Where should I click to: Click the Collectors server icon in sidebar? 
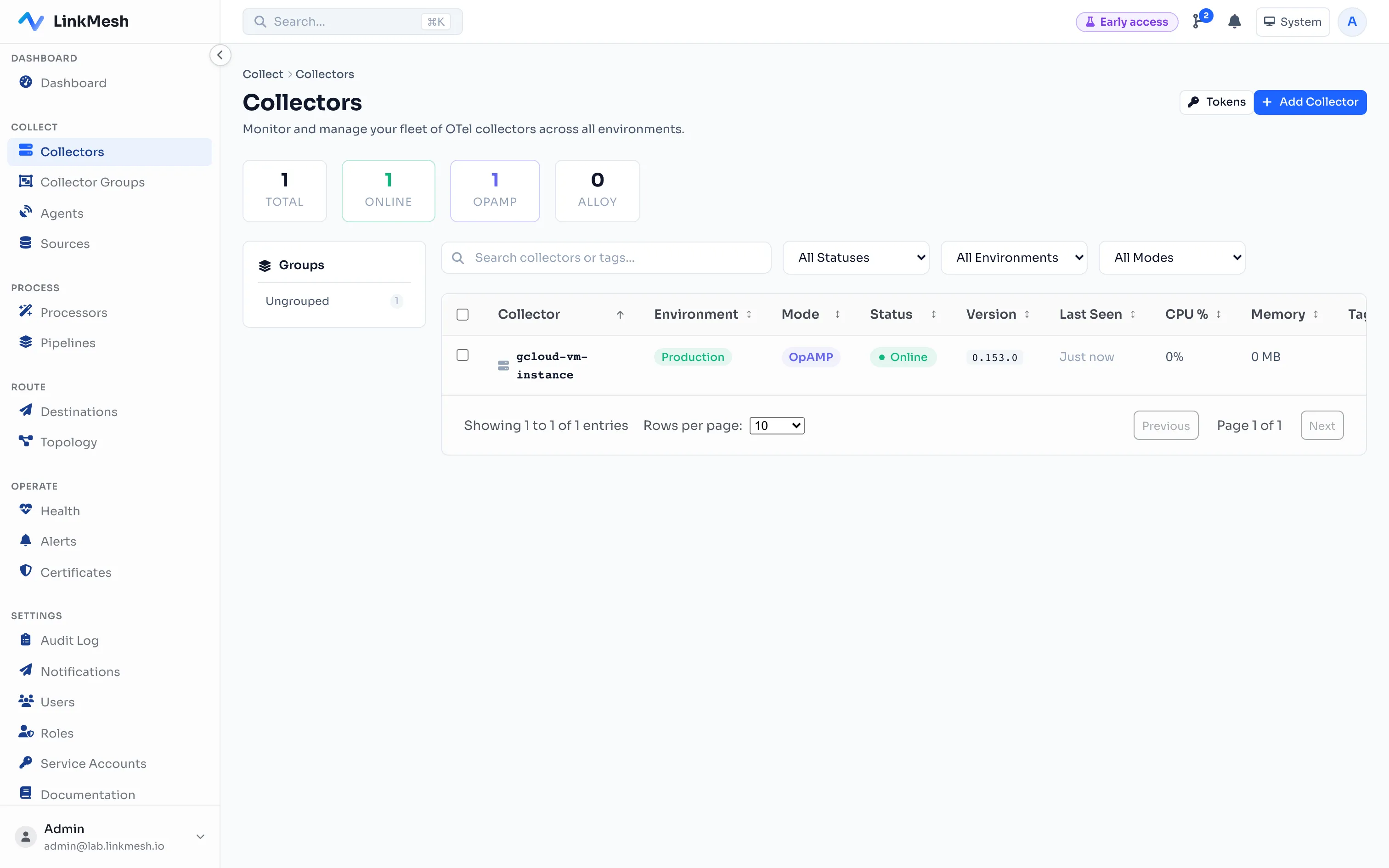point(26,151)
